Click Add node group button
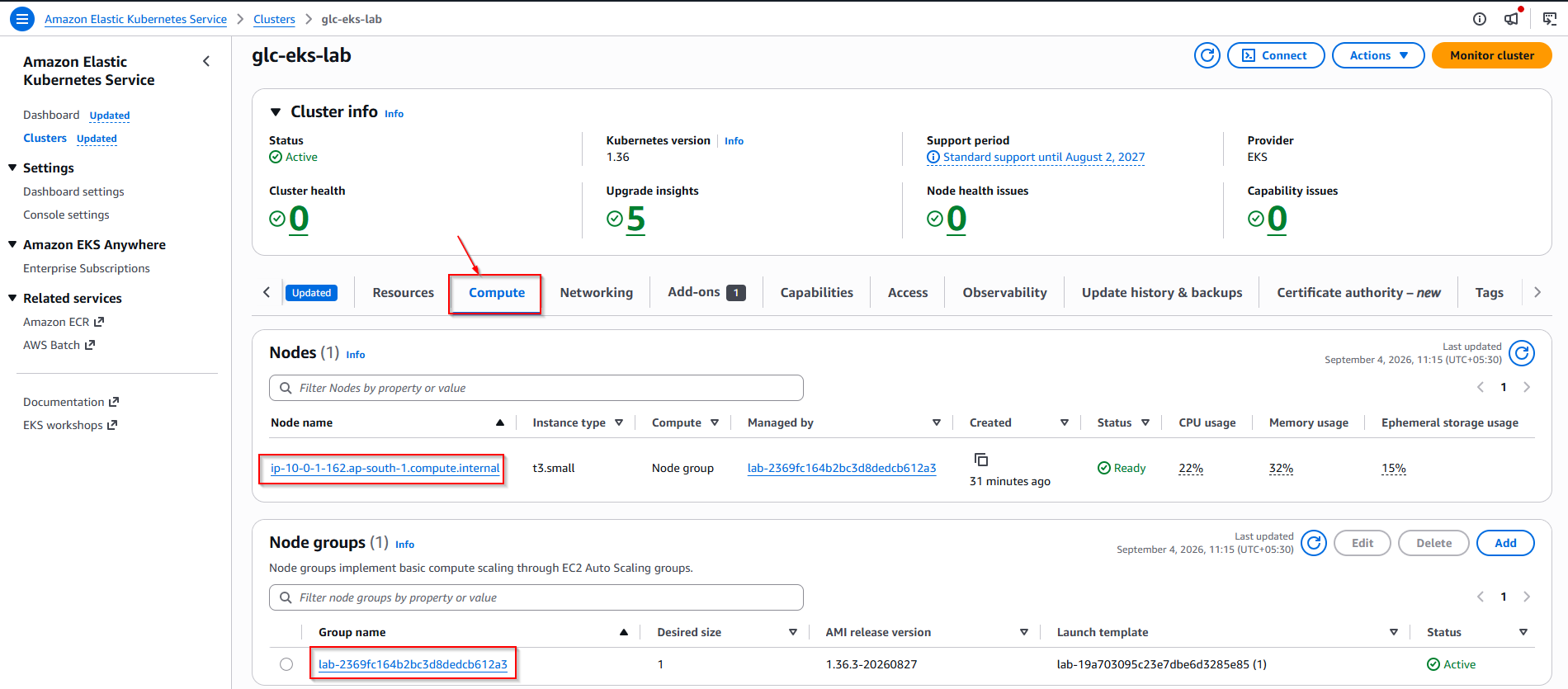1568x689 pixels. coord(1505,543)
